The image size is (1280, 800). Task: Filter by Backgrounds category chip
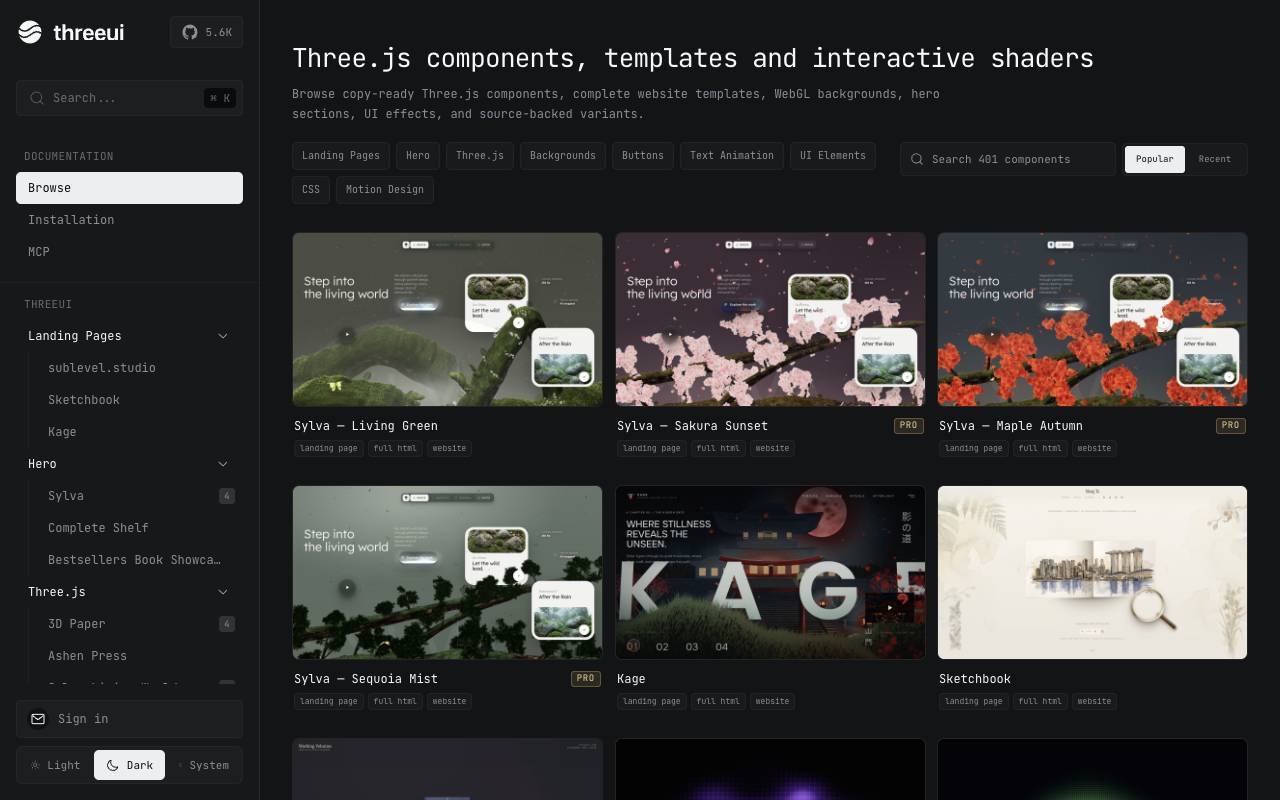pos(563,156)
